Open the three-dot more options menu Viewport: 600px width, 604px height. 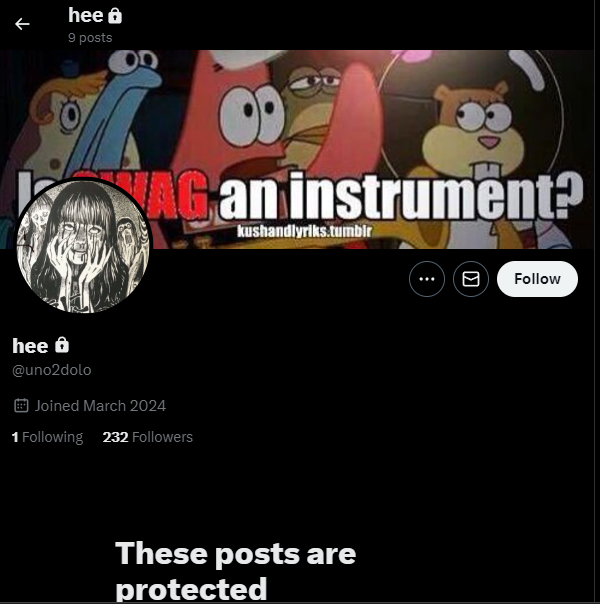[427, 279]
